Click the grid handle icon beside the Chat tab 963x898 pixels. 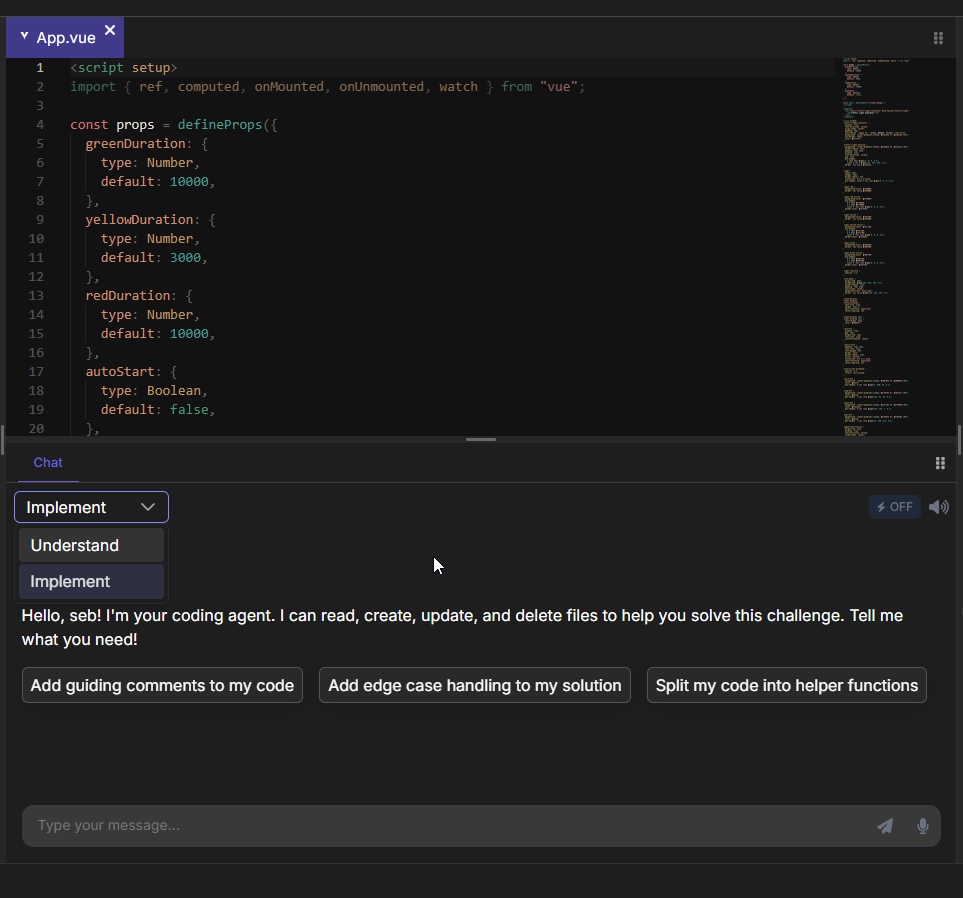[x=939, y=462]
